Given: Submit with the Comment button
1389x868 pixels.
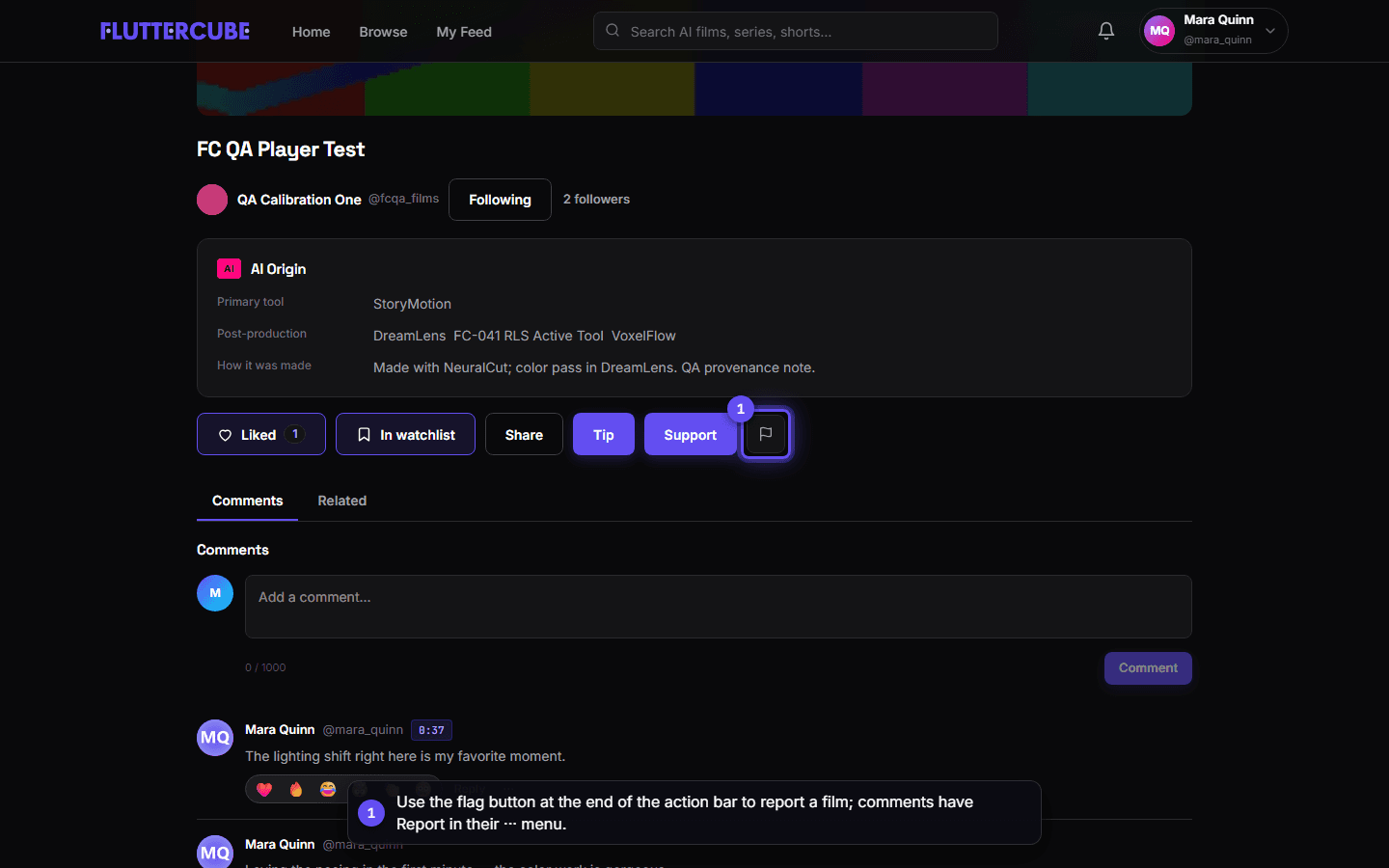Looking at the screenshot, I should pyautogui.click(x=1148, y=668).
